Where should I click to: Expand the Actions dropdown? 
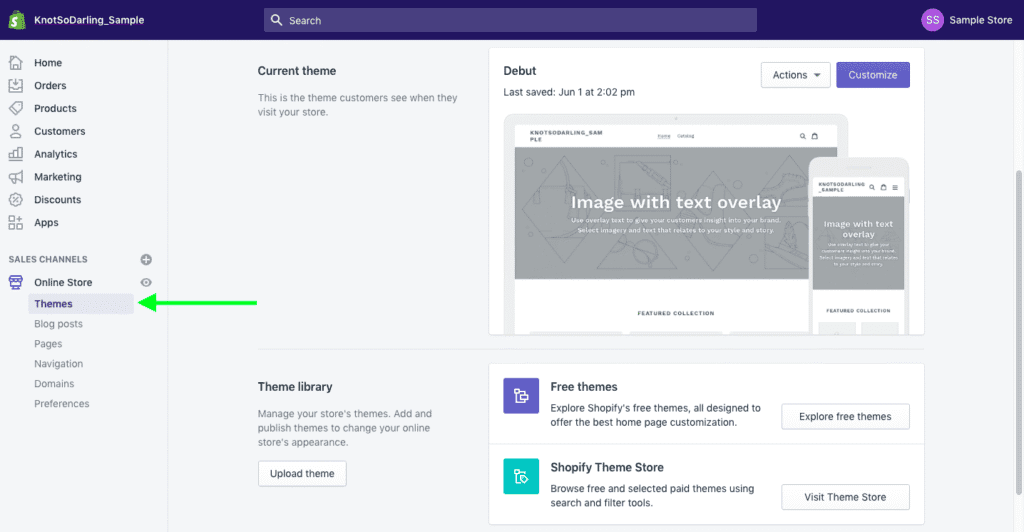(x=795, y=75)
